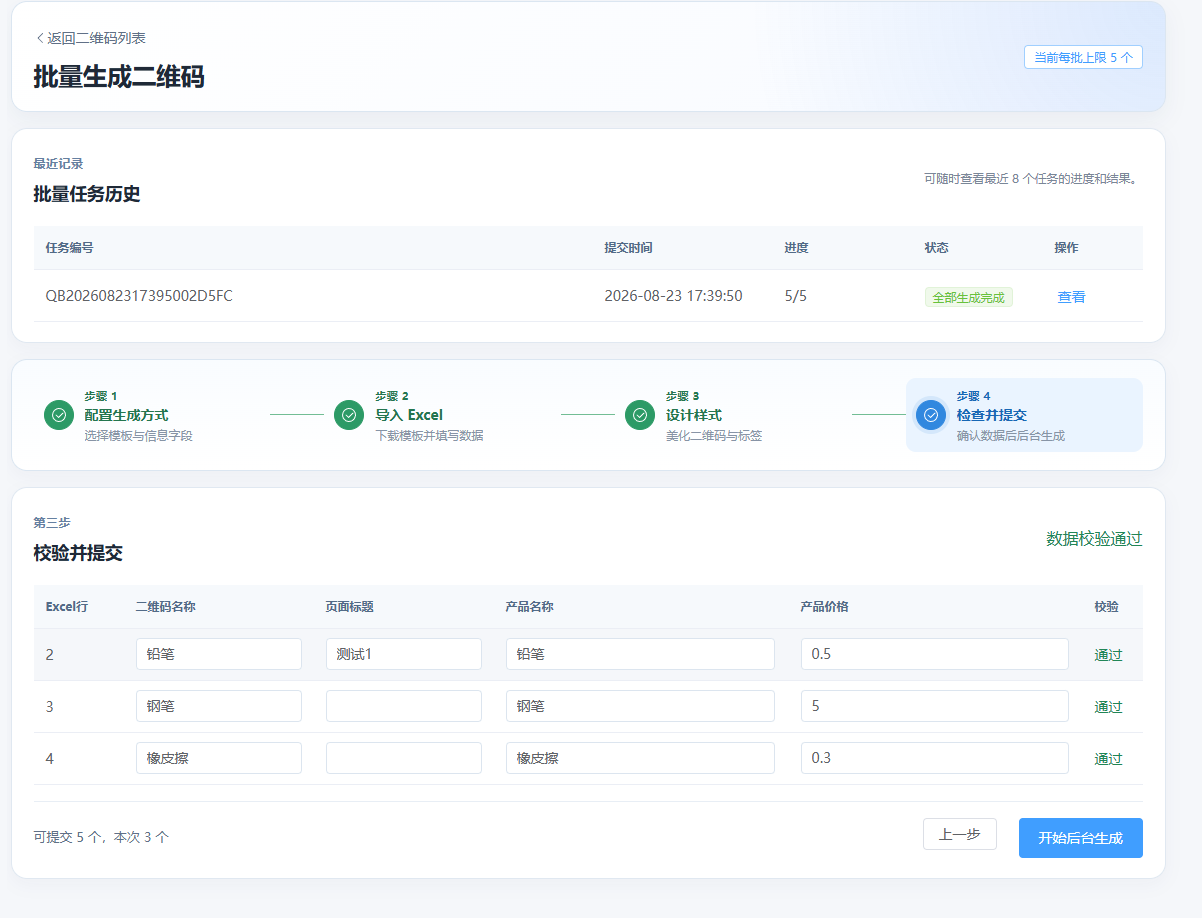
Task: Select task number QB2026082317395002D5FC
Action: [x=139, y=296]
